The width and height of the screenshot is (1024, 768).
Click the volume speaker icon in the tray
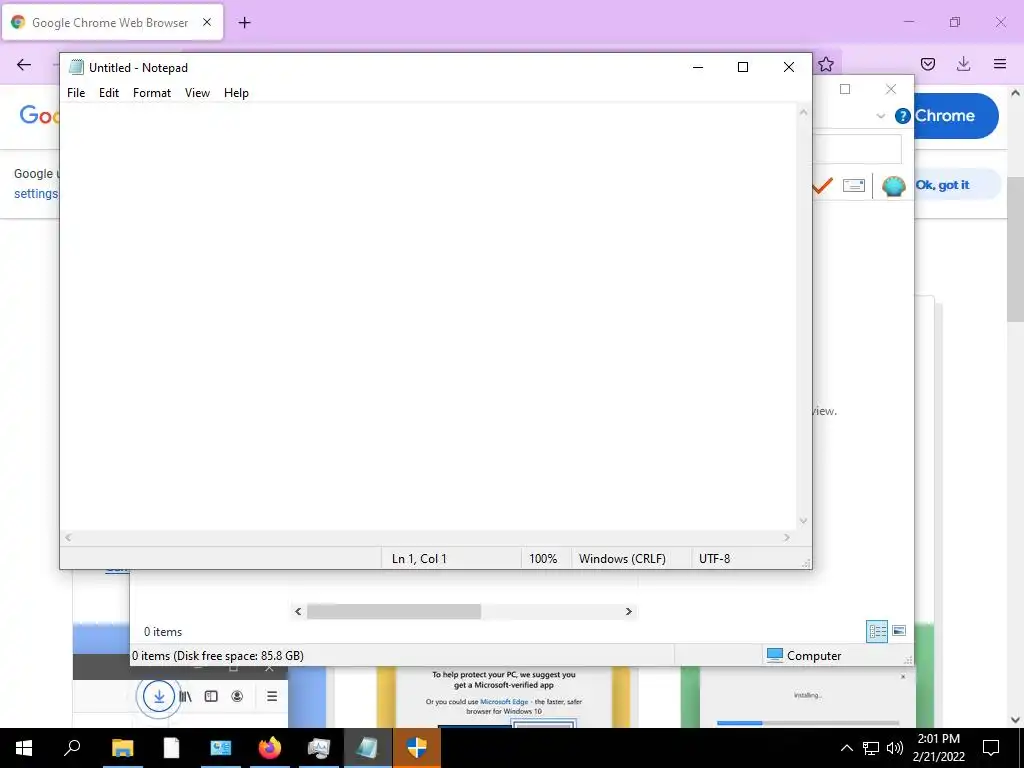click(894, 748)
